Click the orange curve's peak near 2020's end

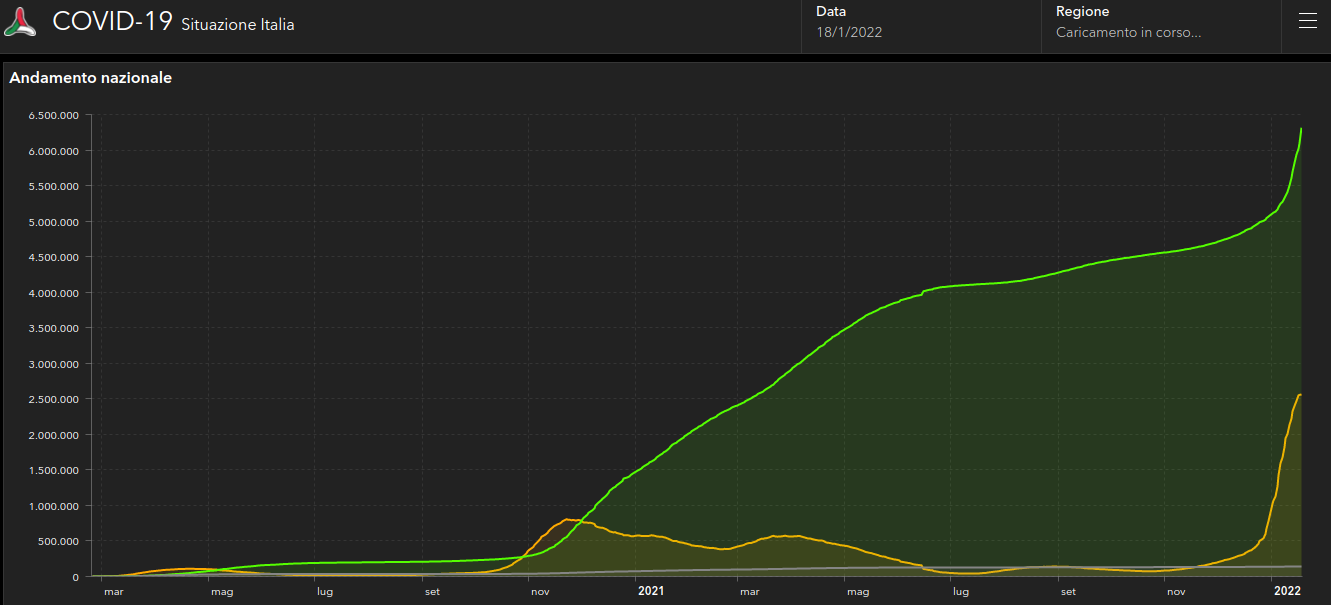(x=568, y=519)
